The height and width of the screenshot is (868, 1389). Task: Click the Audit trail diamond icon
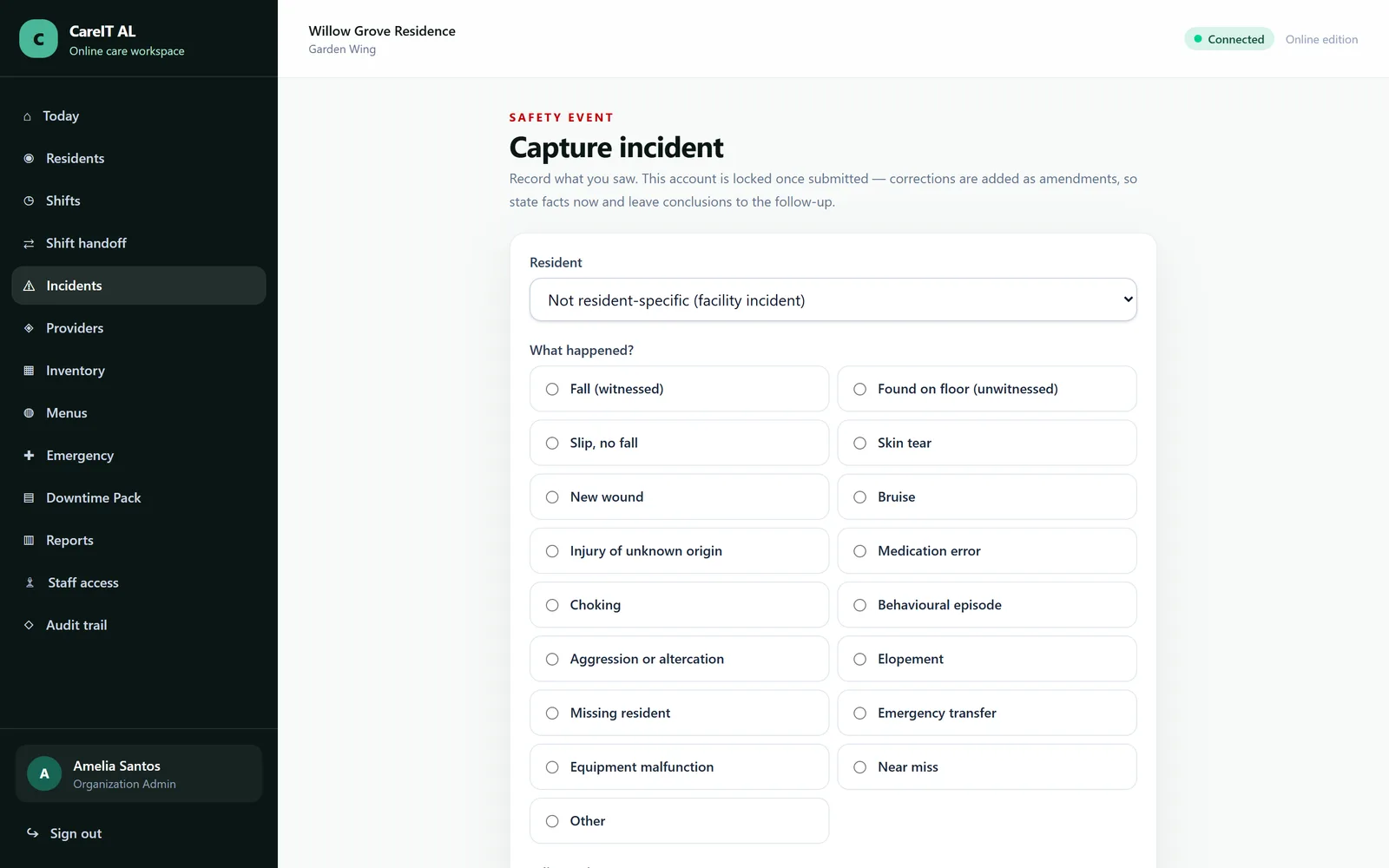[x=29, y=625]
